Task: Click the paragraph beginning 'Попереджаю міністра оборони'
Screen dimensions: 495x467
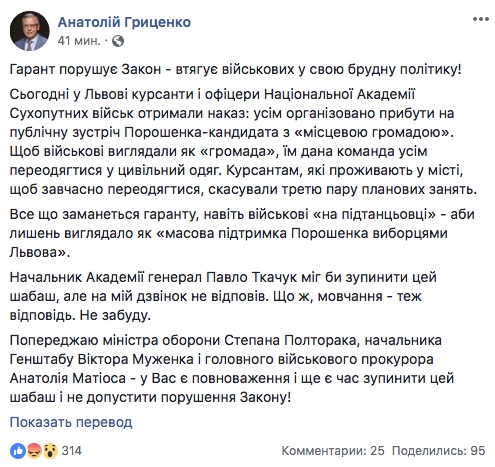Action: coord(232,369)
